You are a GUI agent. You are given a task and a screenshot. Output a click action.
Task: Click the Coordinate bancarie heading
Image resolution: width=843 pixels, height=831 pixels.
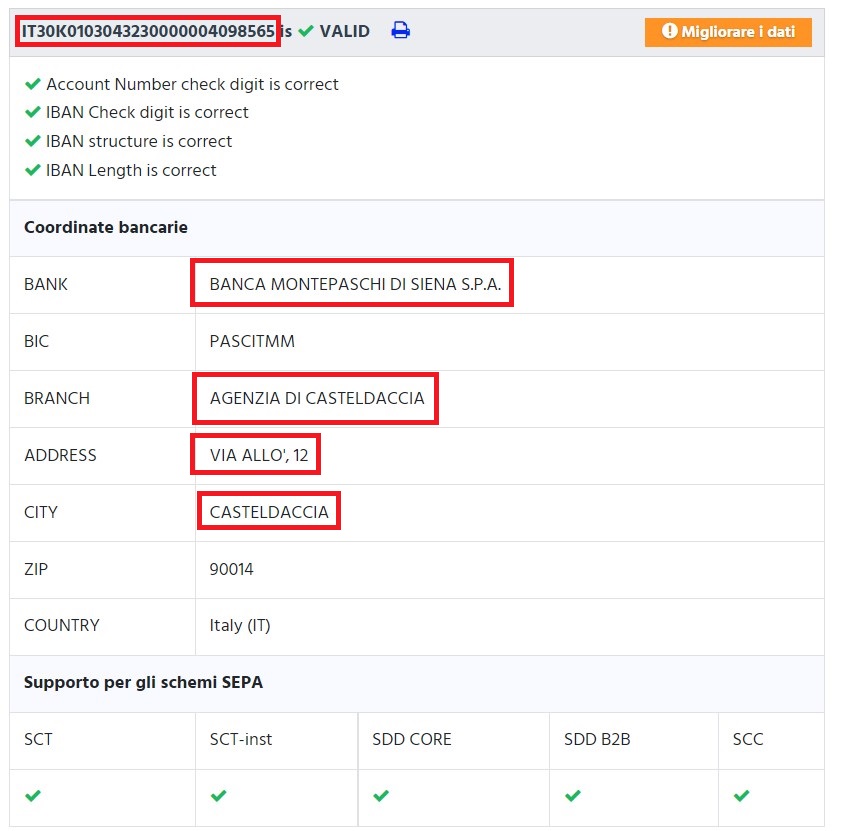pos(106,227)
